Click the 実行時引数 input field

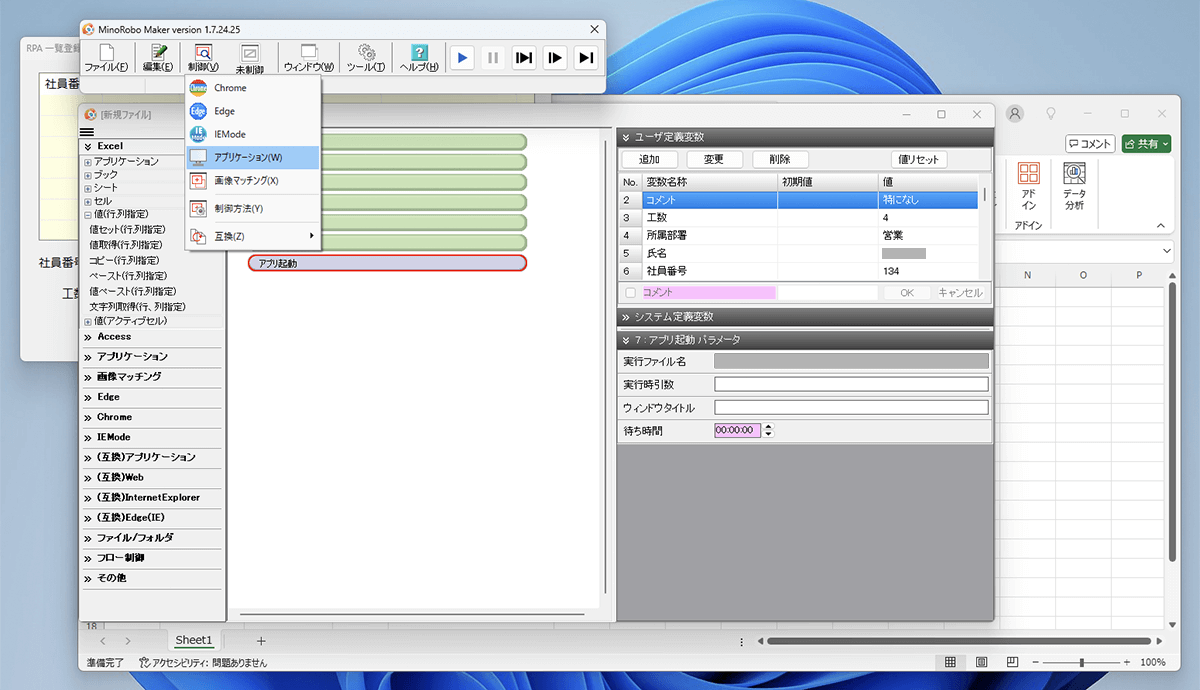coord(851,384)
